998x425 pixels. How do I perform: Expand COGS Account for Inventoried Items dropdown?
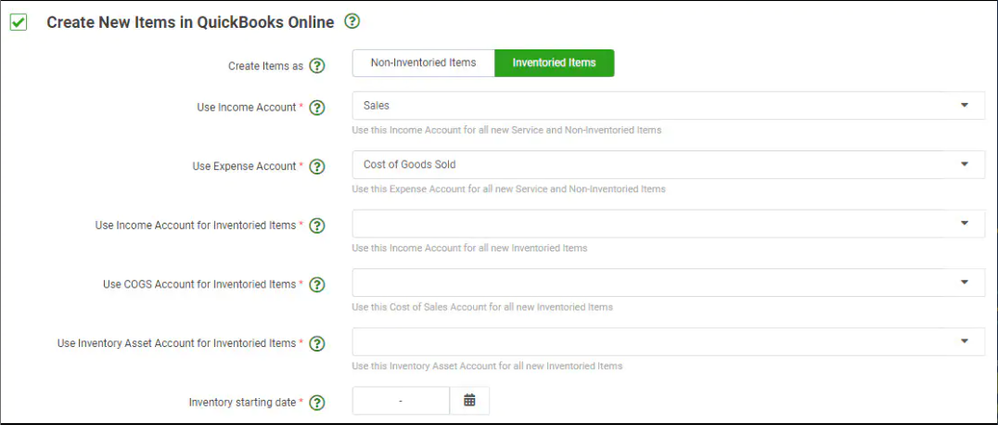(x=667, y=282)
